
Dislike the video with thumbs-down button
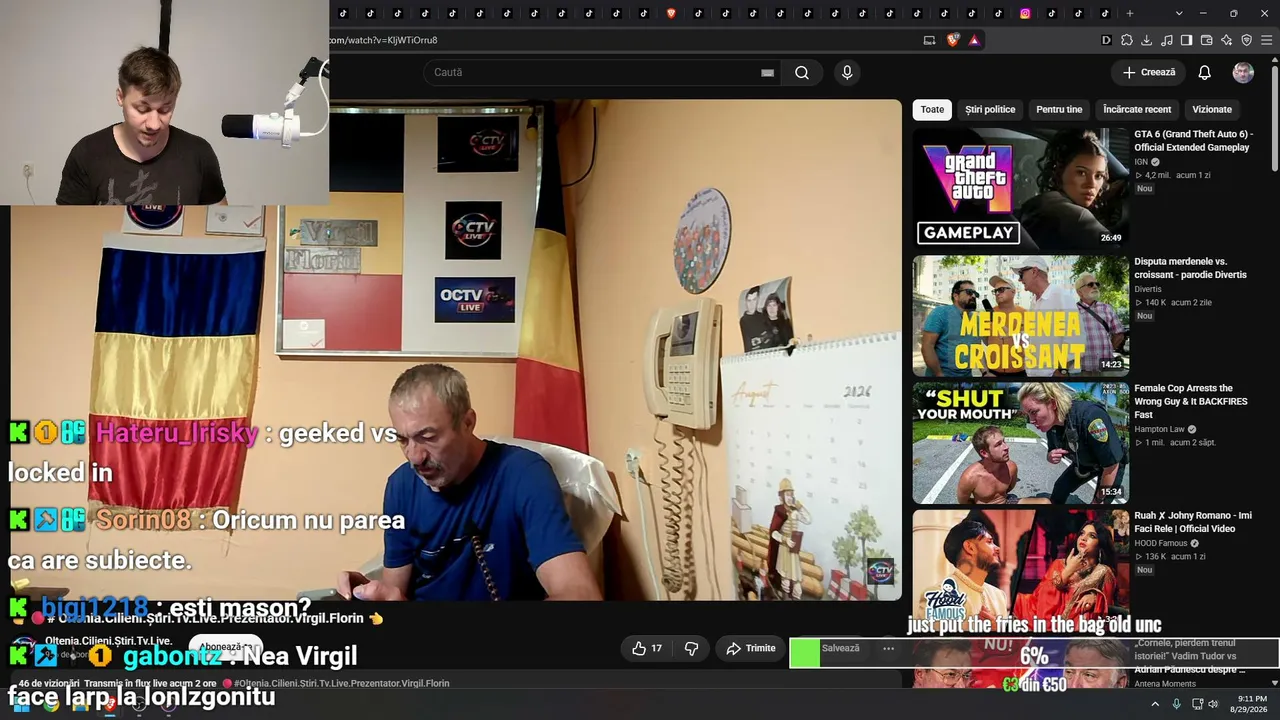point(691,648)
